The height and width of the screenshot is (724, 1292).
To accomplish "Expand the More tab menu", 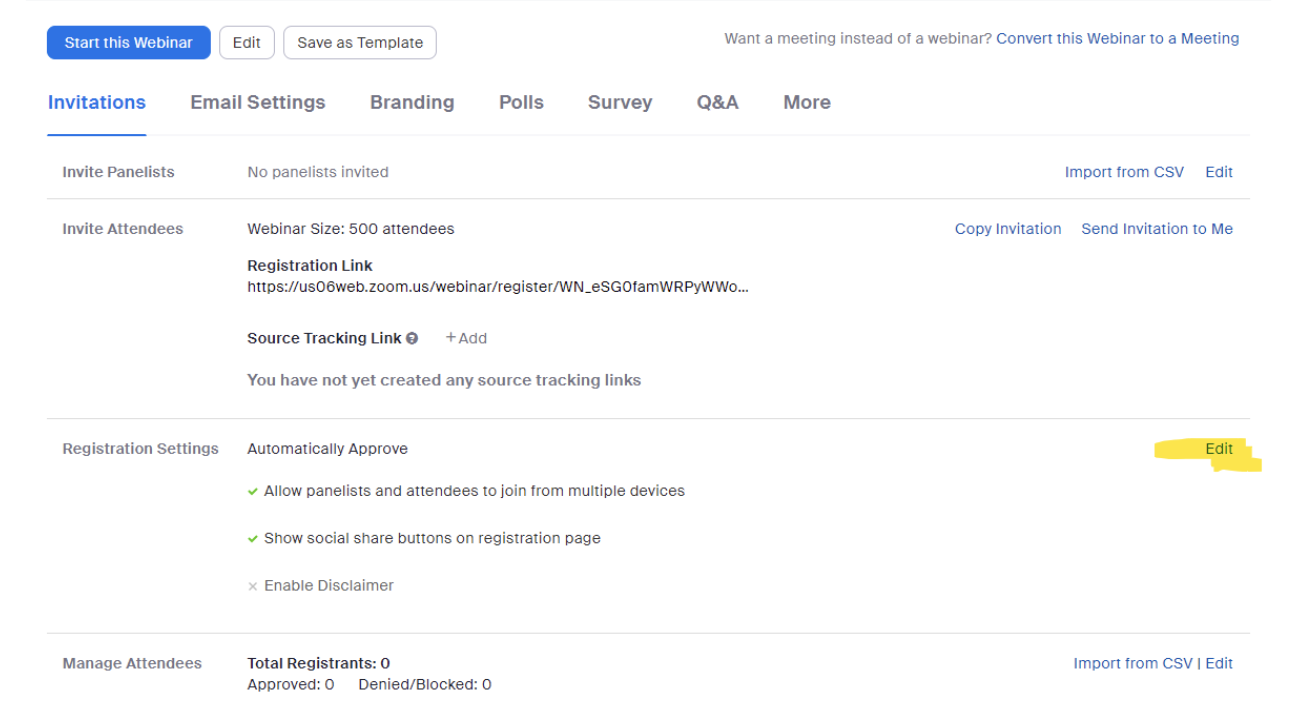I will [807, 102].
